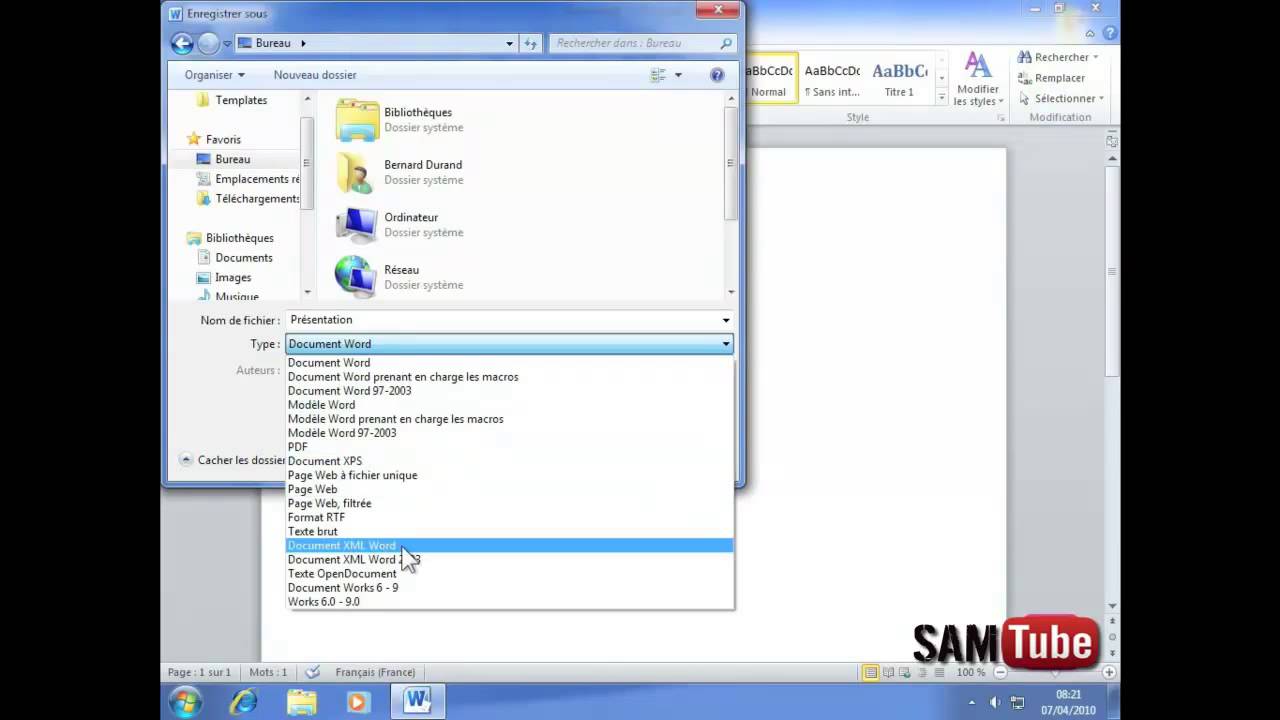The height and width of the screenshot is (720, 1280).
Task: Open the Style pane dialog launcher
Action: 1000,118
